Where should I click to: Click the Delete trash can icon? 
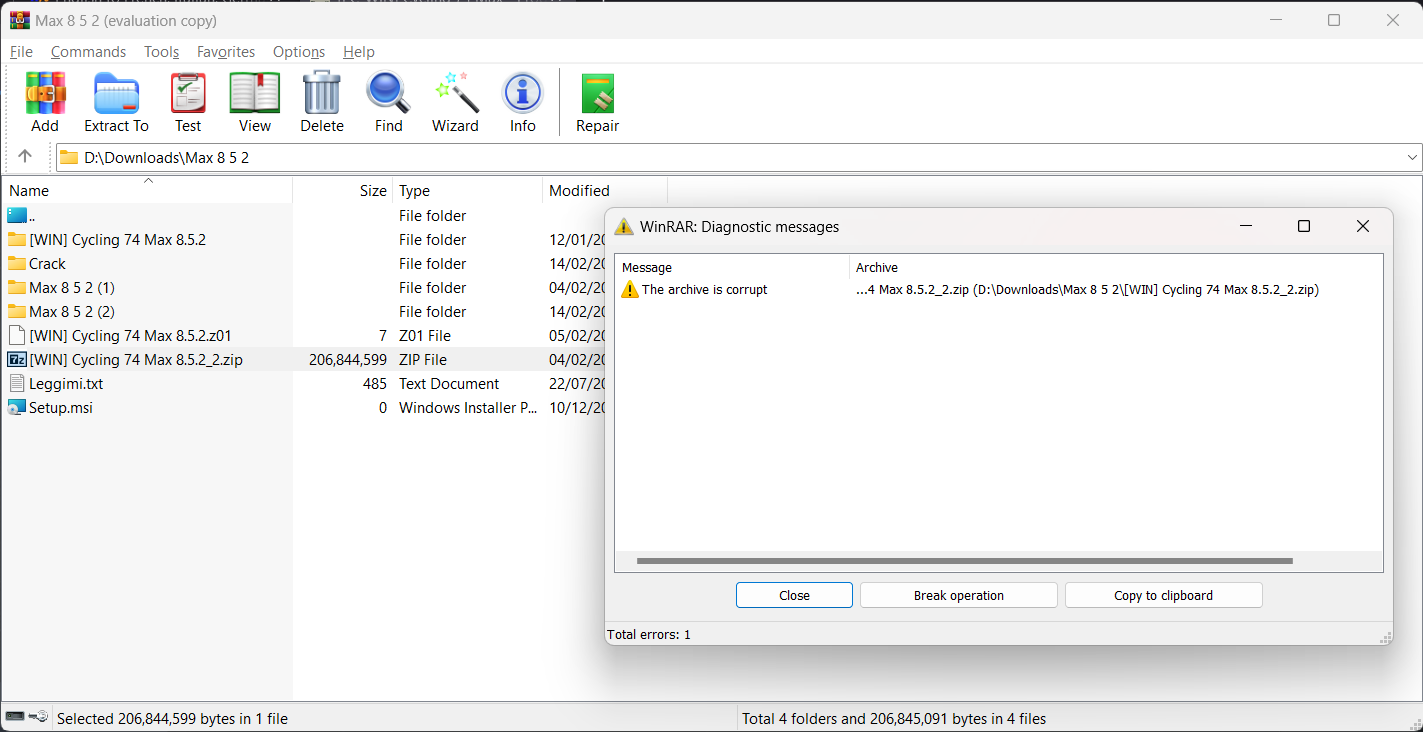(322, 93)
